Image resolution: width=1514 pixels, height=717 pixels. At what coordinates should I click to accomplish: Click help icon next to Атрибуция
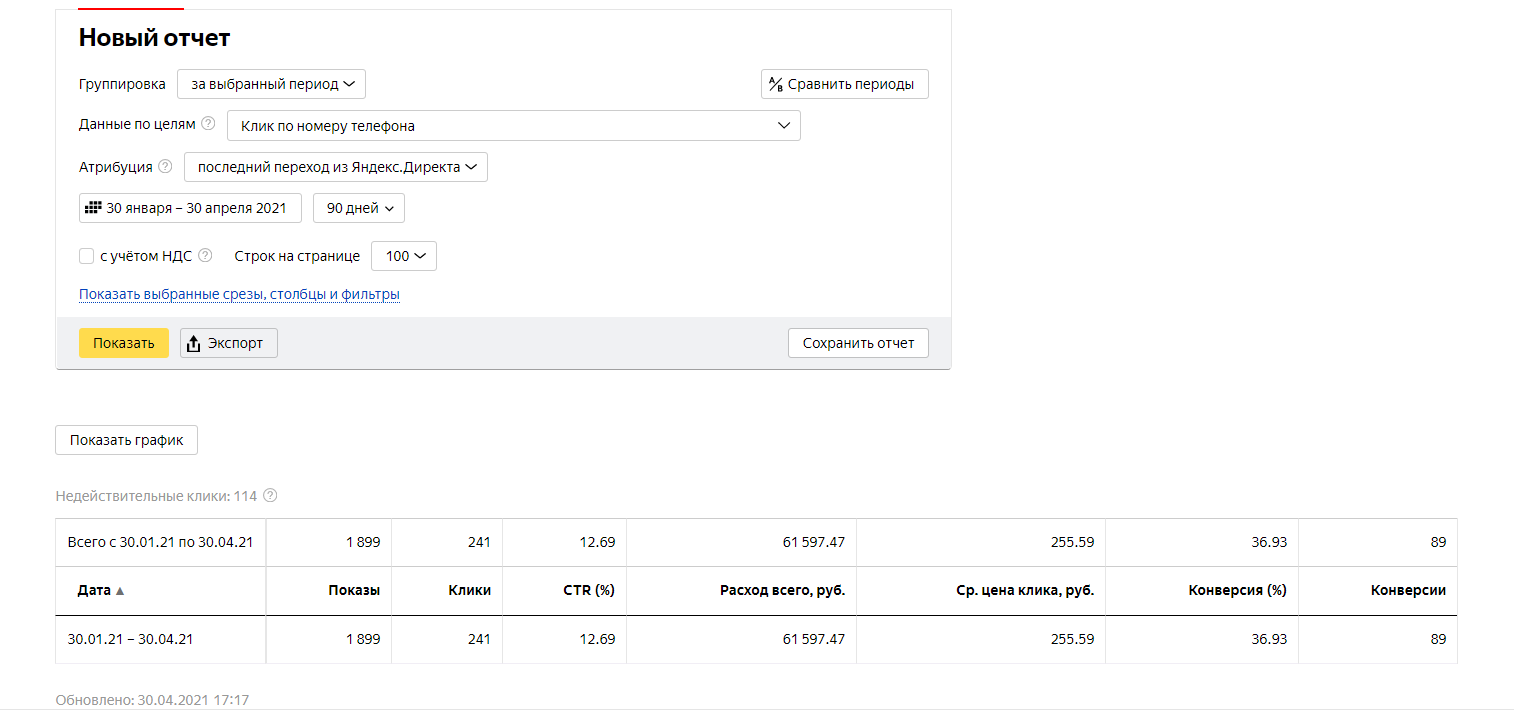tap(165, 167)
